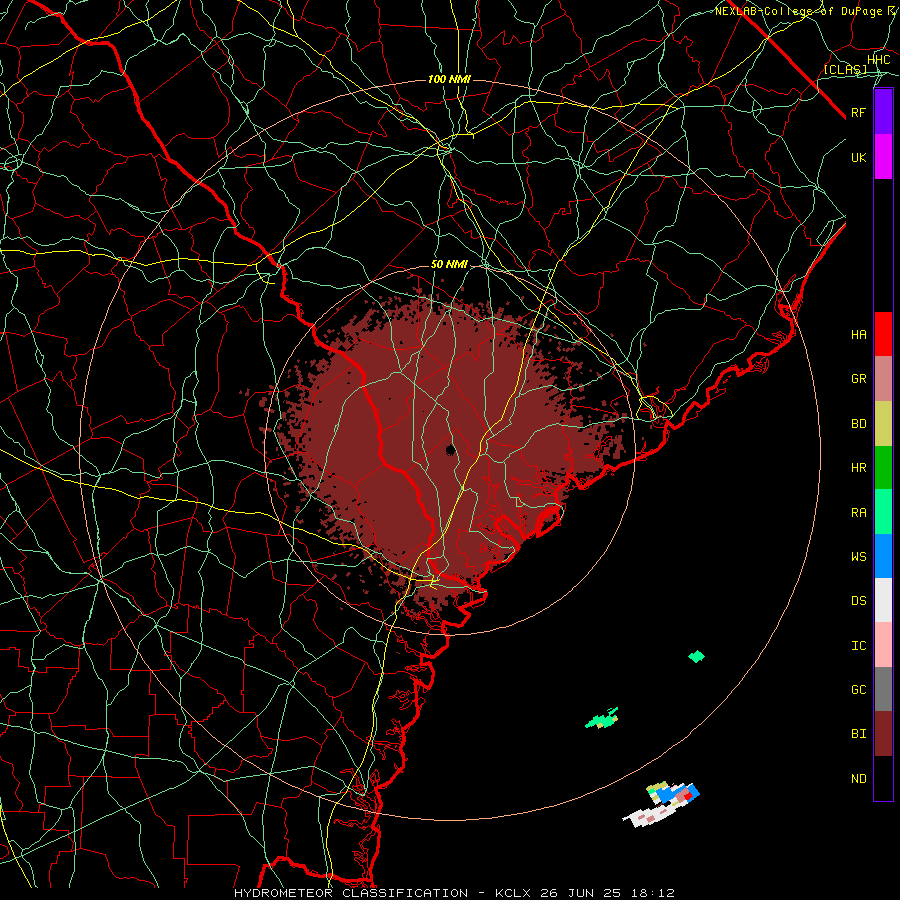Click the "WS" legend label

(859, 556)
